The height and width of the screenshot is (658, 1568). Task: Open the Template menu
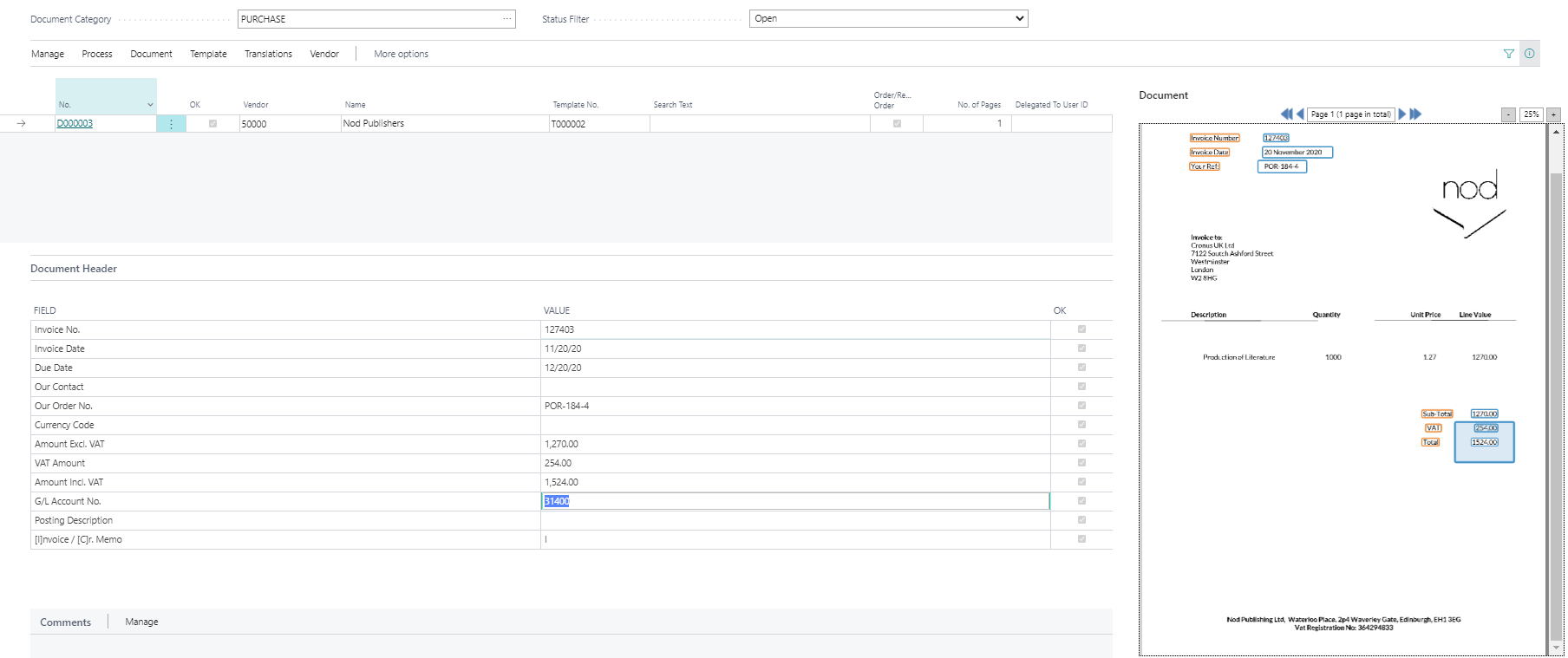pos(208,54)
